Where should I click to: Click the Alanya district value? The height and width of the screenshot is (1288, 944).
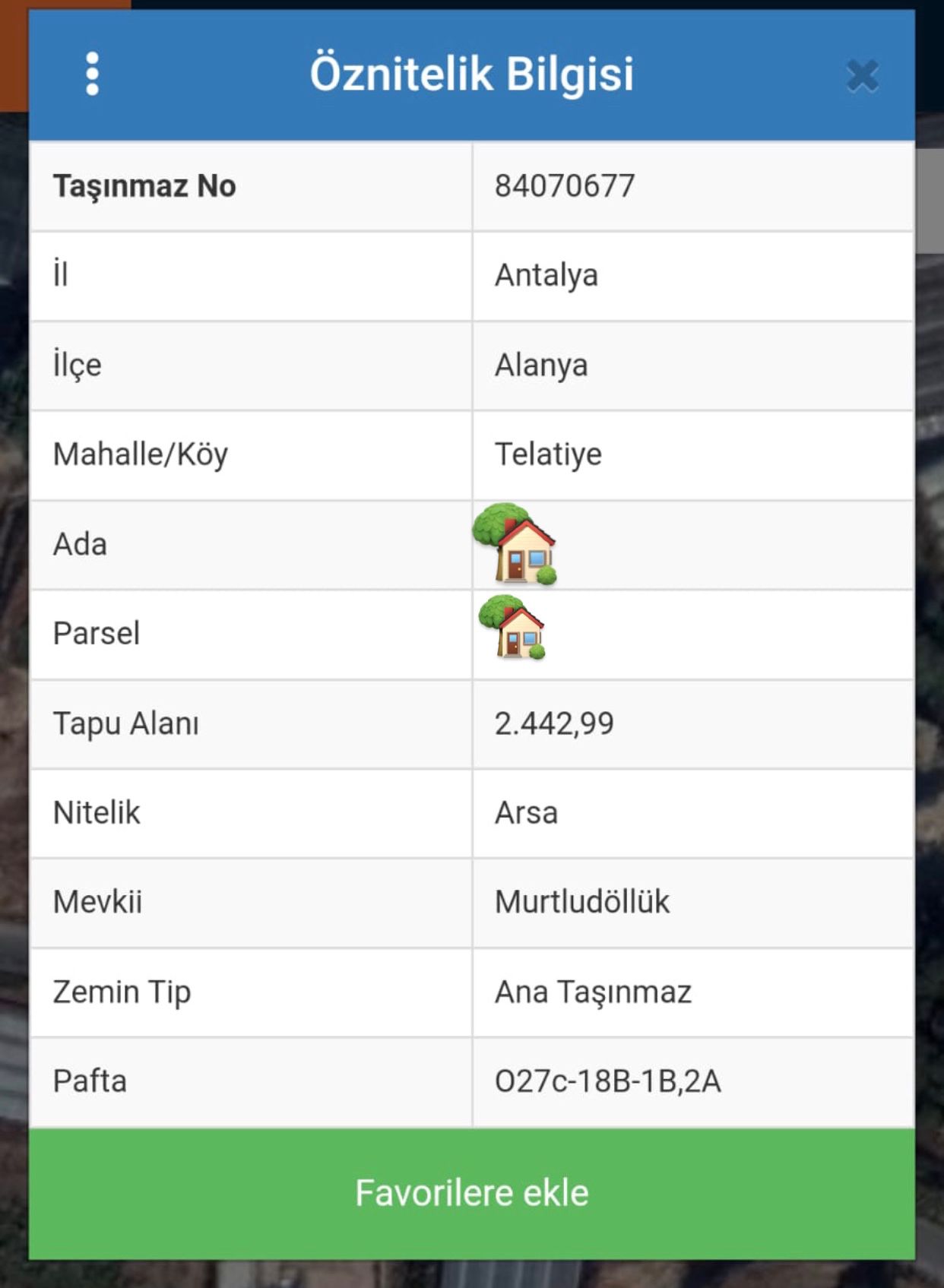point(540,365)
